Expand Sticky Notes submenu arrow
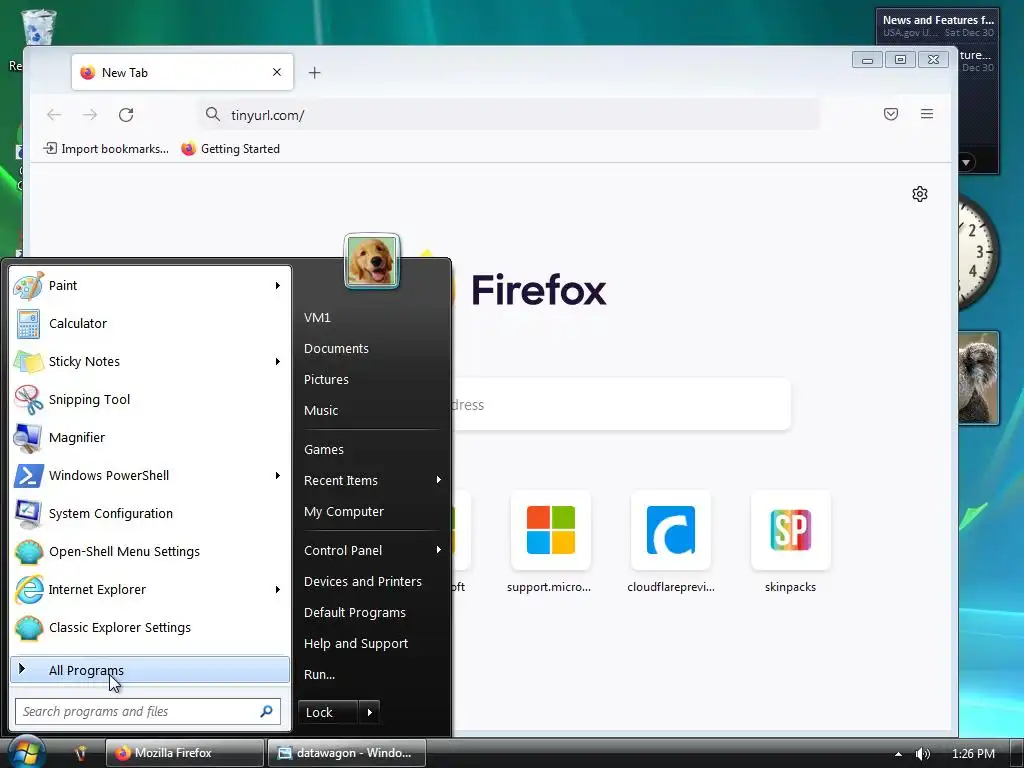This screenshot has width=1024, height=768. coord(278,361)
